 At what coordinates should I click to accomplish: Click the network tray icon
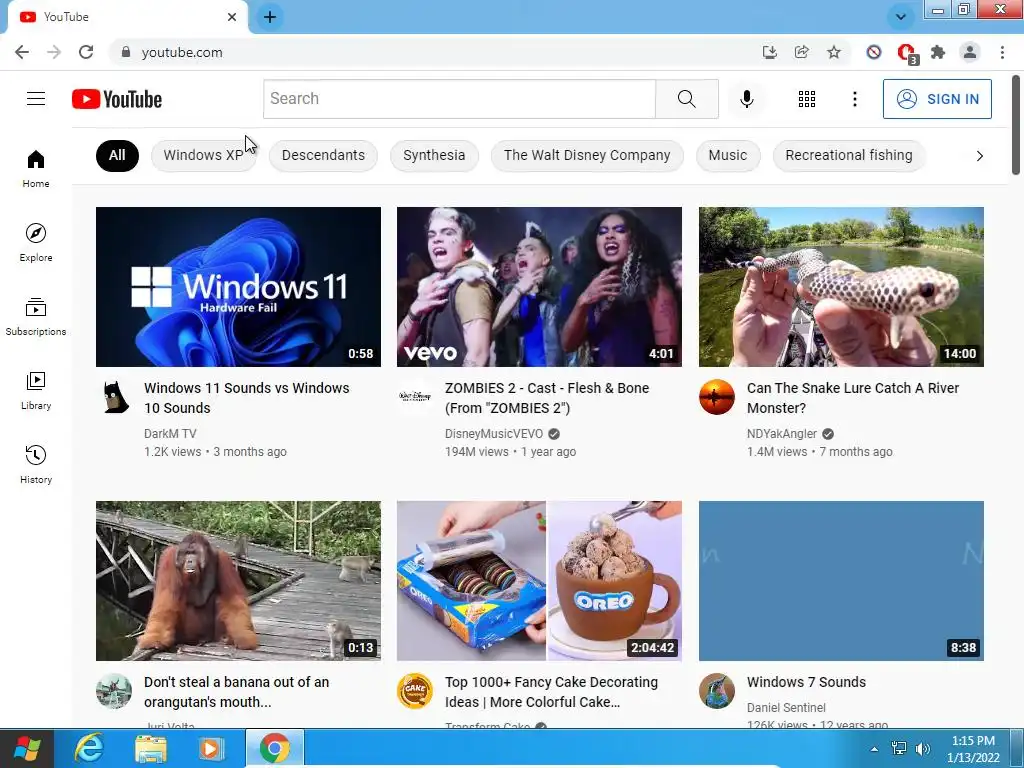click(x=899, y=748)
